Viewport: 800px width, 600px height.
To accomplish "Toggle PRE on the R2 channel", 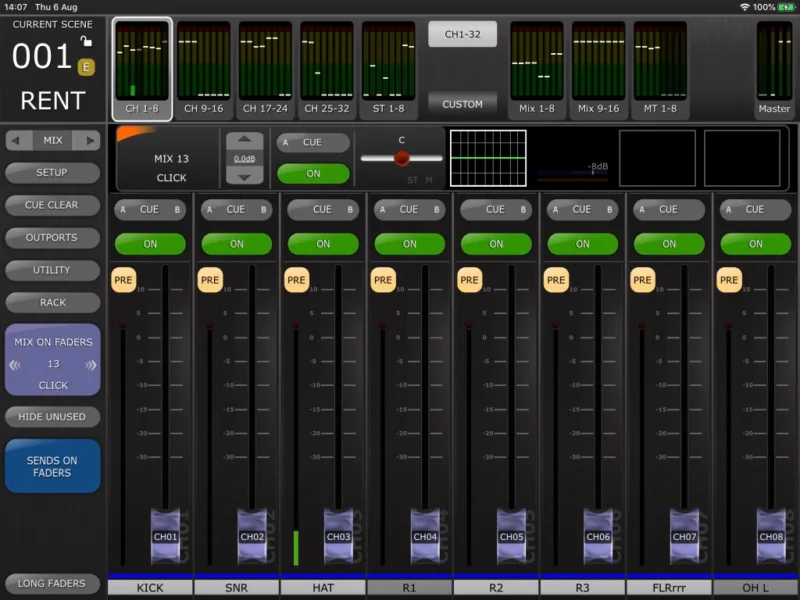I will (x=469, y=280).
